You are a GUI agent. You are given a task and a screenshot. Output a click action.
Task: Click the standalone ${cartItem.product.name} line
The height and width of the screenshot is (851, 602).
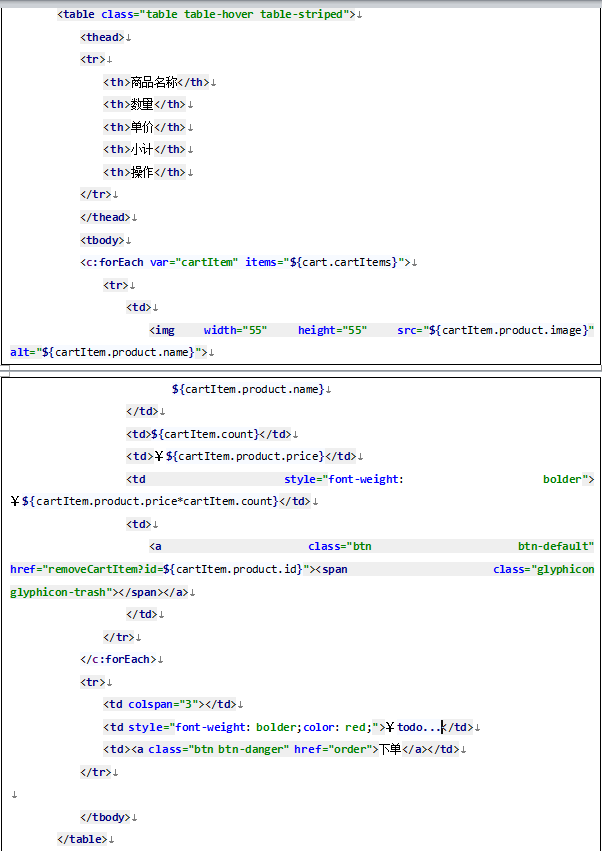pos(248,389)
